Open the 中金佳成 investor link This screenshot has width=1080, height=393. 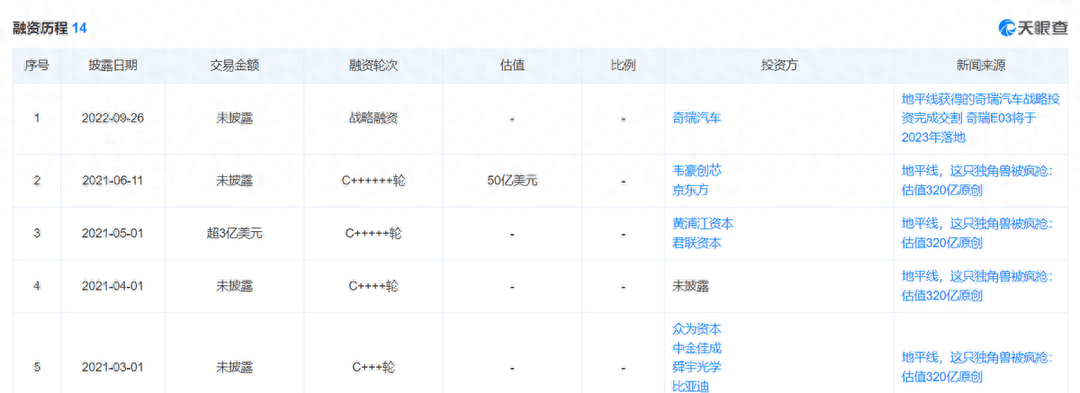696,348
